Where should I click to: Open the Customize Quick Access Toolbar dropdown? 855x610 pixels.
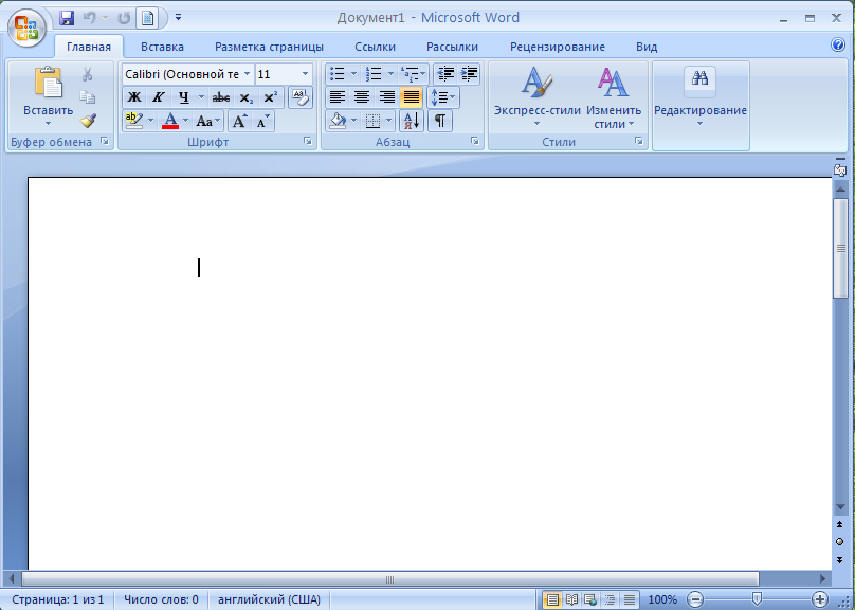click(x=178, y=18)
